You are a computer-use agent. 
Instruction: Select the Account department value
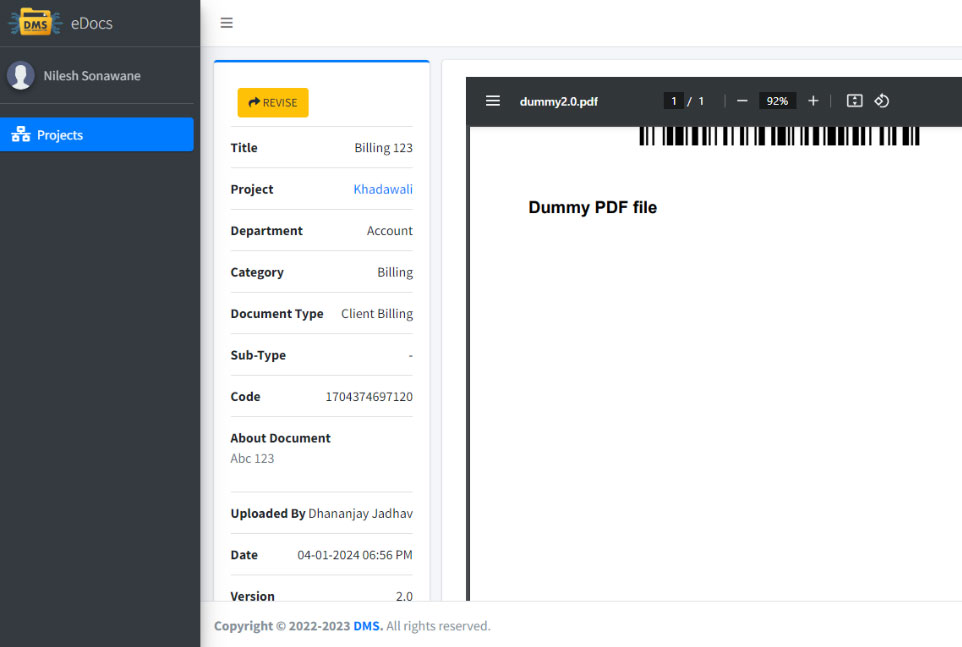(390, 231)
